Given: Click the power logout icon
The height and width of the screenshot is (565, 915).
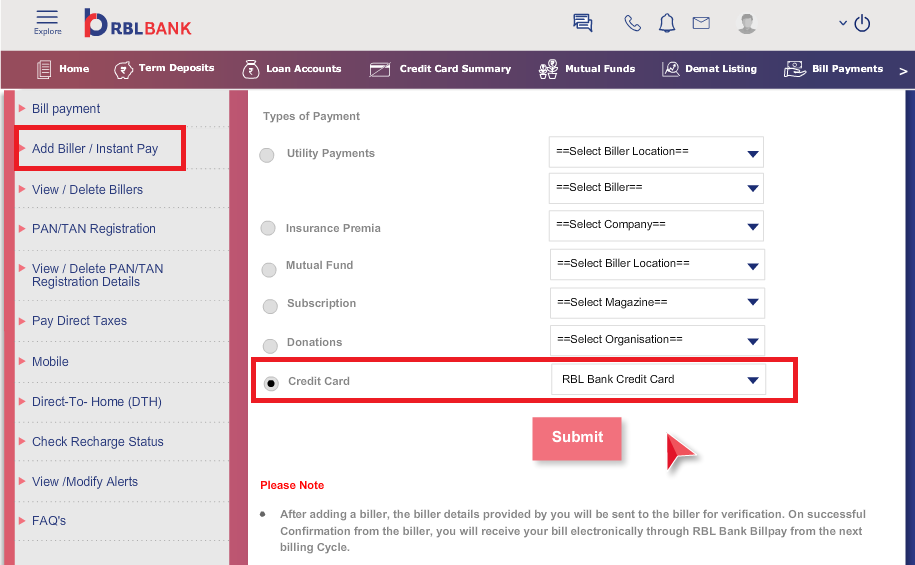Looking at the screenshot, I should [x=862, y=23].
